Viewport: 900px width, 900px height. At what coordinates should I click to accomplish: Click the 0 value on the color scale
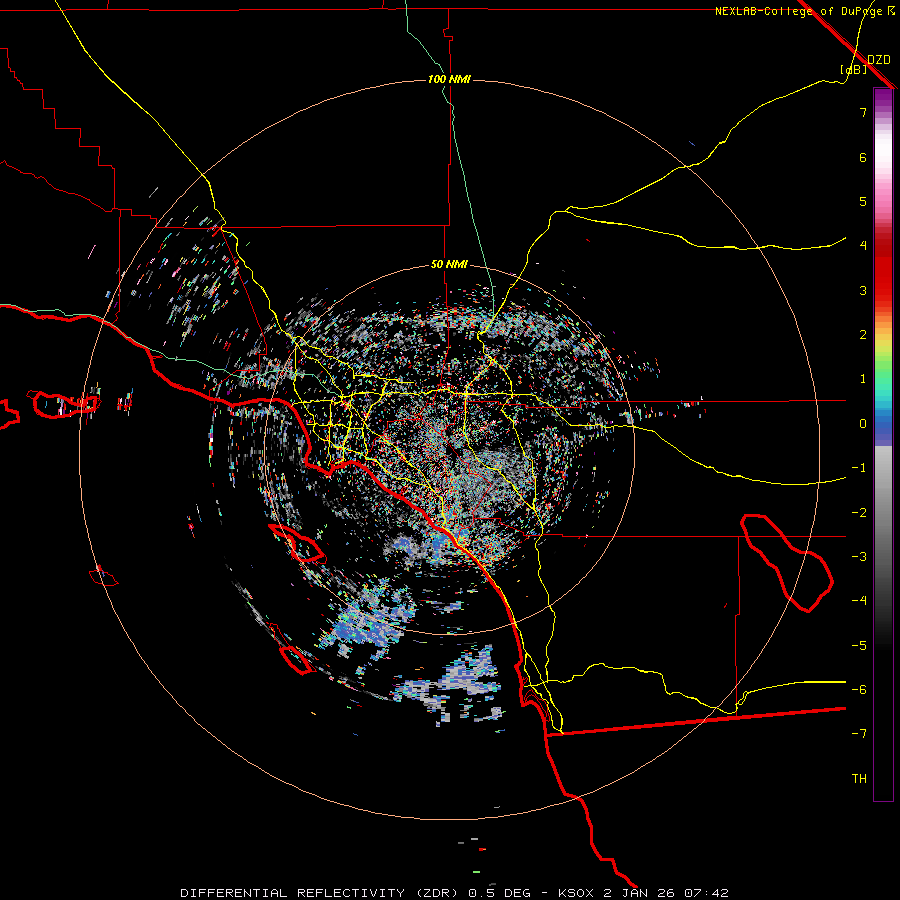tap(863, 424)
